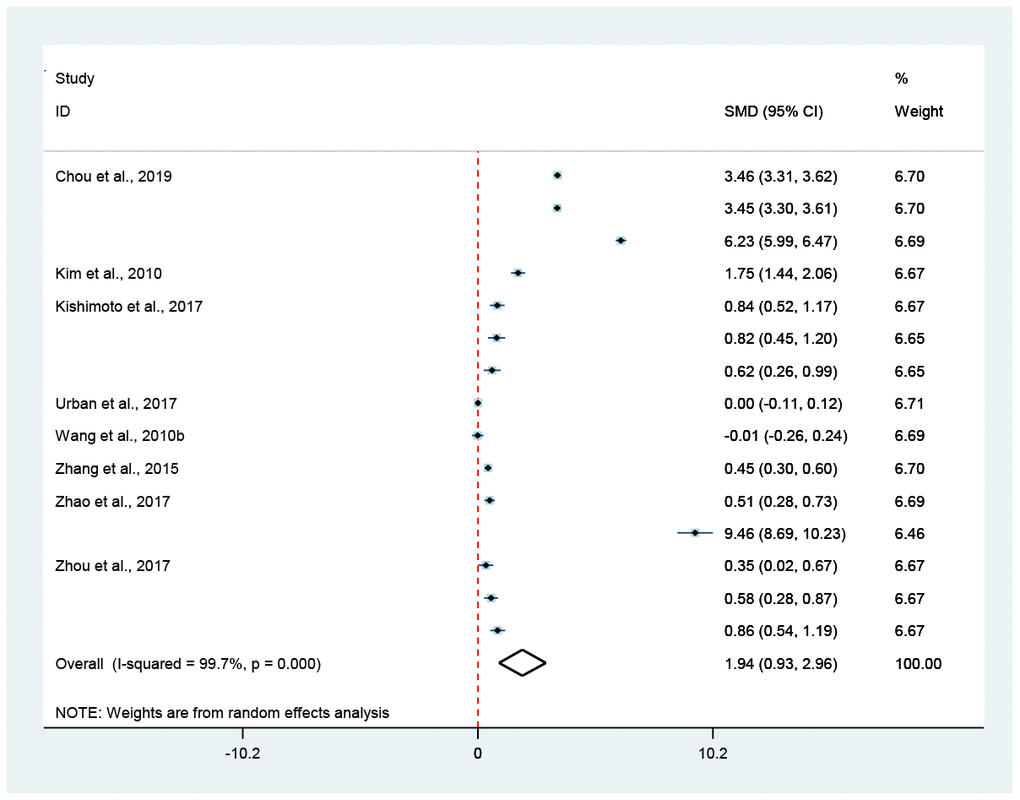Click the Urban et al., 2017 data marker
This screenshot has height=800, width=1020.
[x=478, y=403]
